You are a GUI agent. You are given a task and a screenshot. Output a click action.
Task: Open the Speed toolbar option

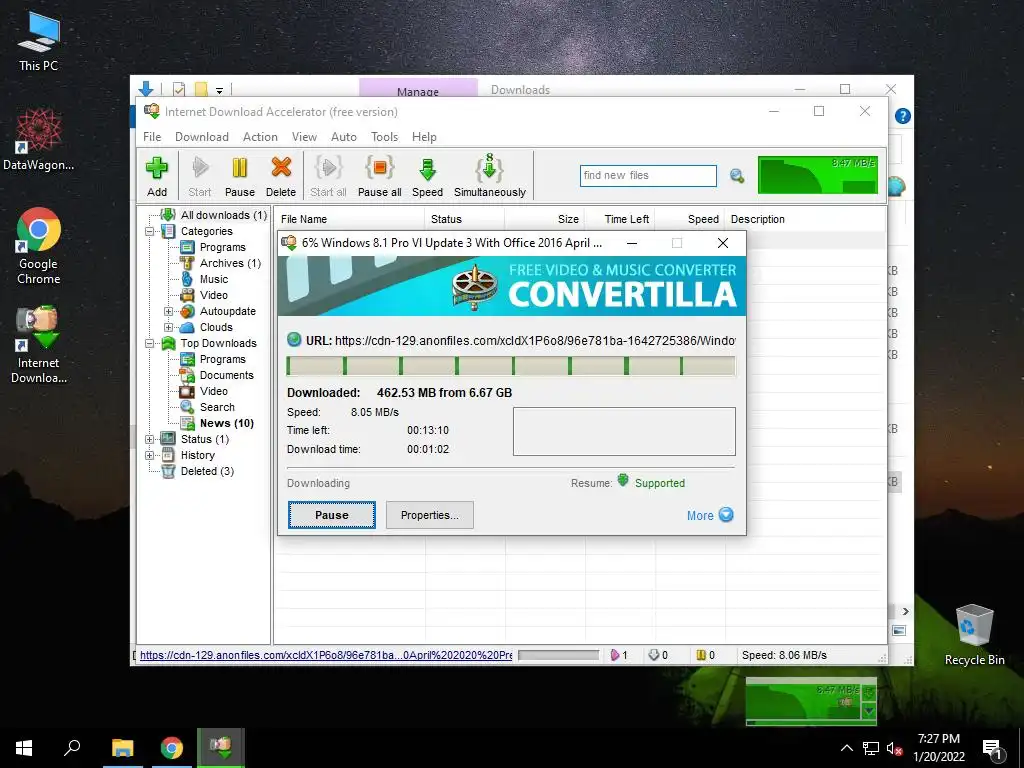427,176
